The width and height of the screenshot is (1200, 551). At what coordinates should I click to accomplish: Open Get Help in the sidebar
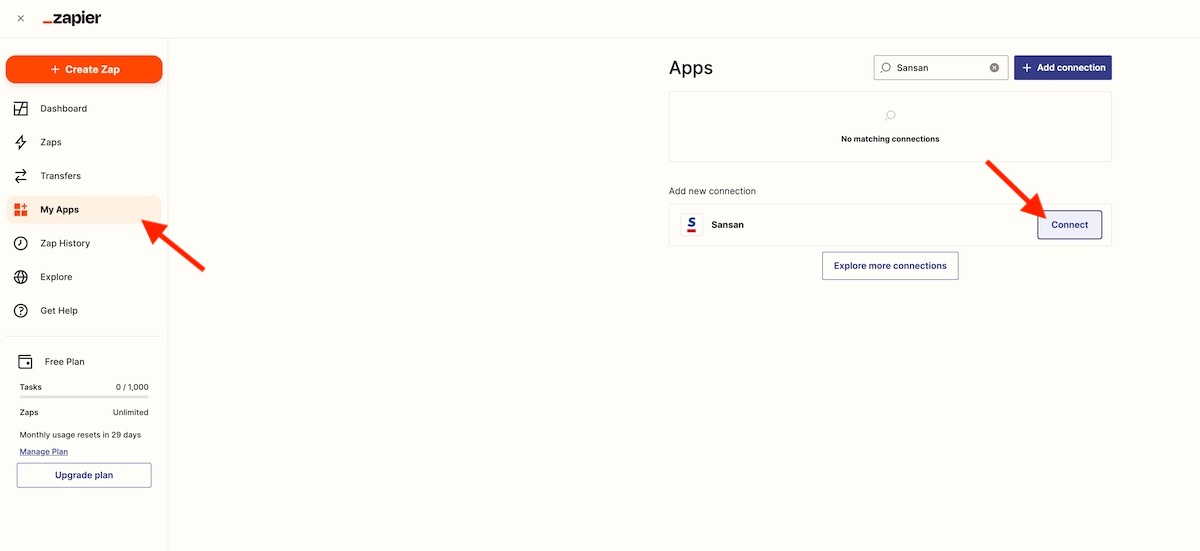tap(84, 311)
